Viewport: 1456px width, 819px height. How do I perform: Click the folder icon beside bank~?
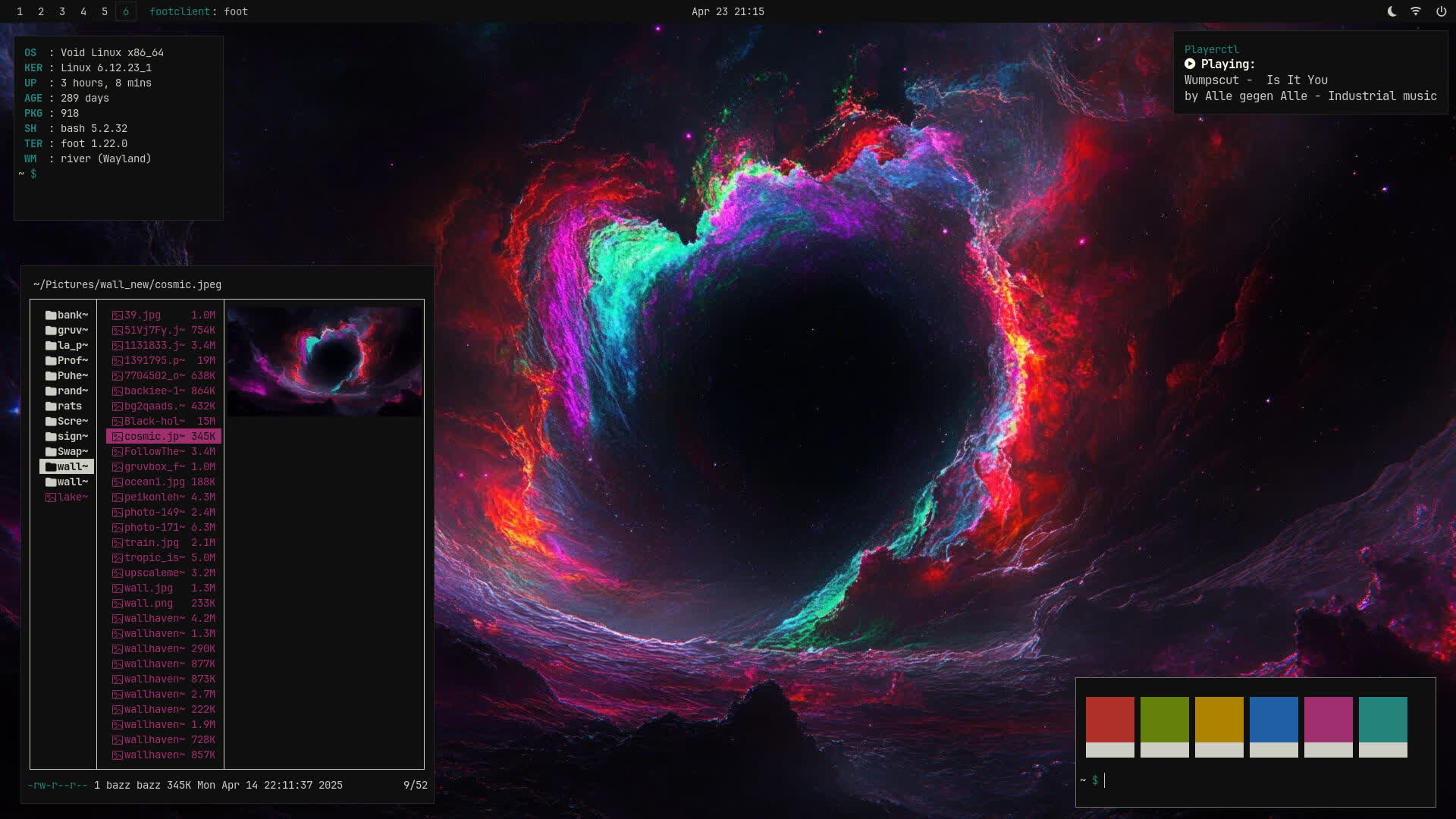click(51, 315)
